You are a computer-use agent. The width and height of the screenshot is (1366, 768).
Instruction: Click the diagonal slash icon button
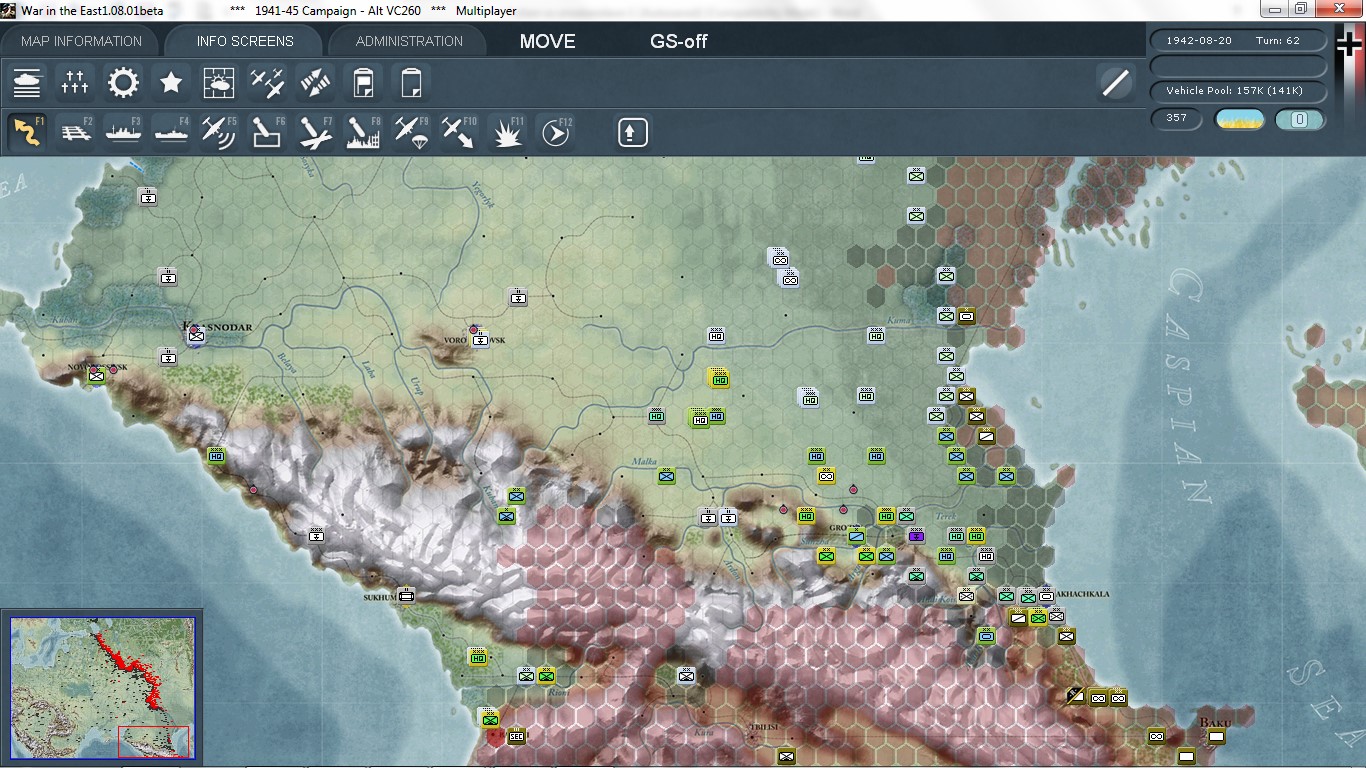pyautogui.click(x=1115, y=82)
